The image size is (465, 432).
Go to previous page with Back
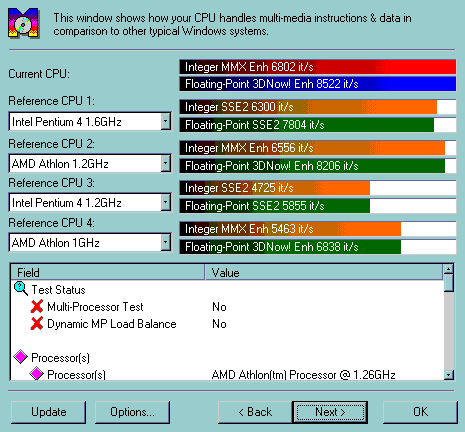click(255, 412)
